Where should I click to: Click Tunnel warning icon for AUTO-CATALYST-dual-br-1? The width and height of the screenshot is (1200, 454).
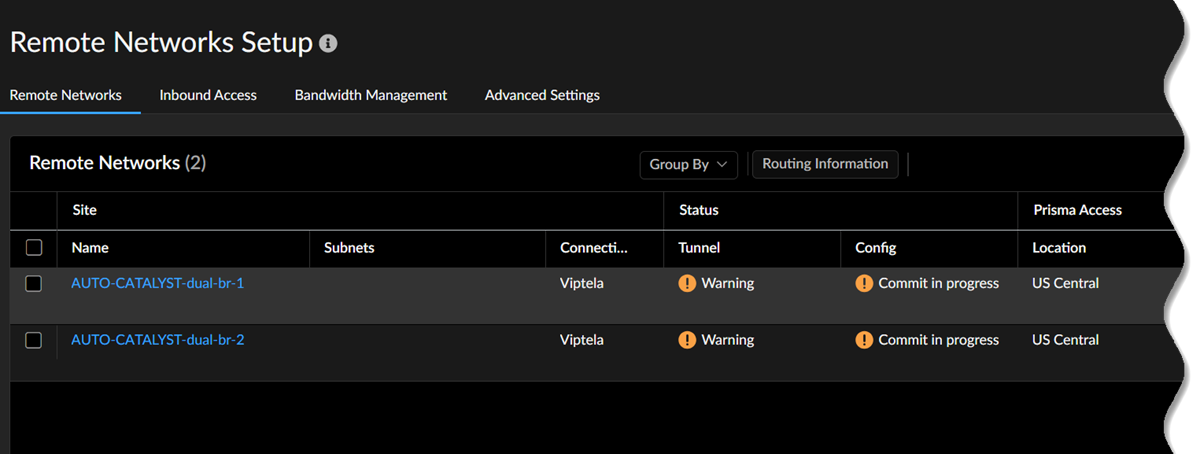tap(687, 283)
